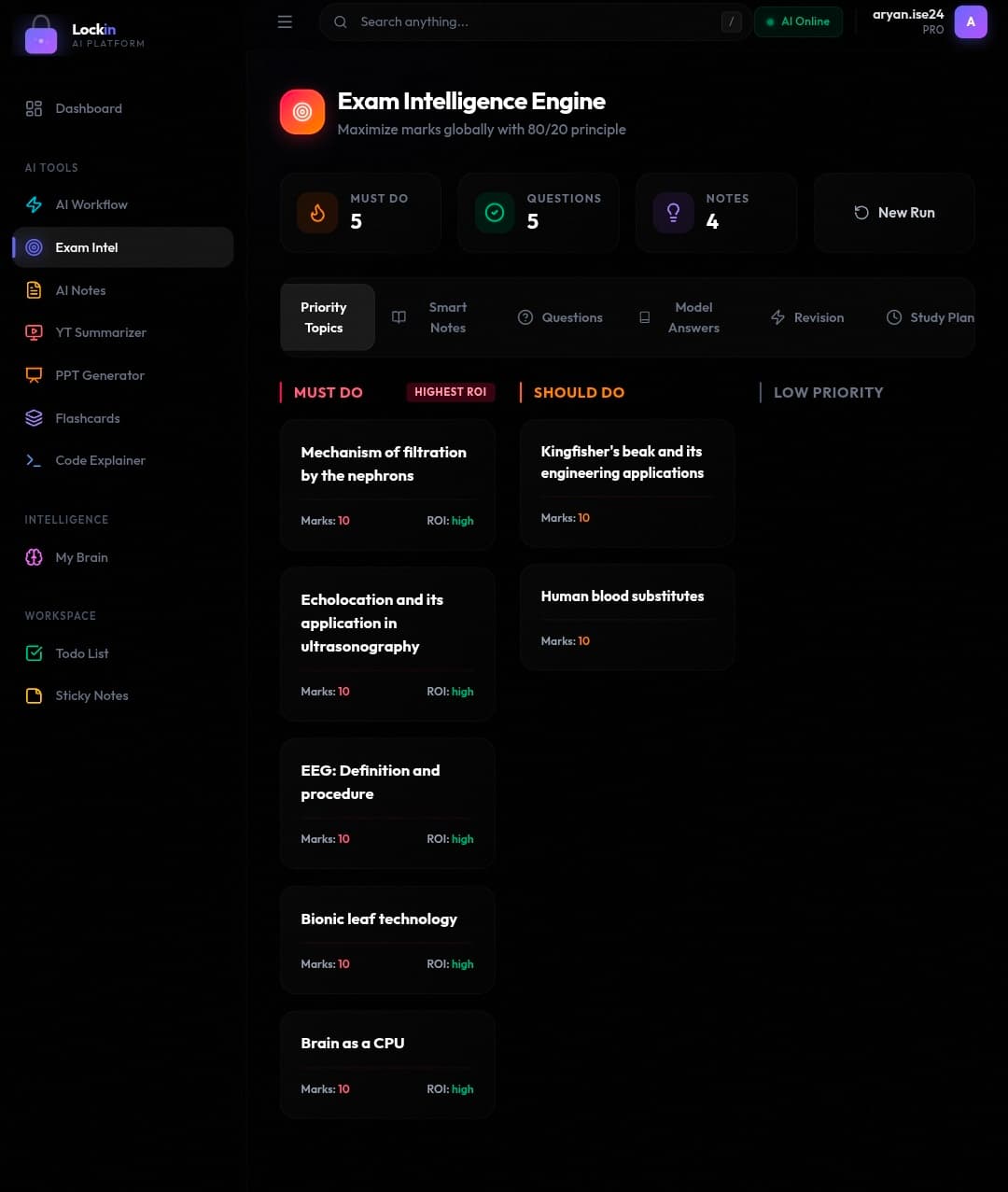
Task: Select the AI Notes document icon
Action: pyautogui.click(x=34, y=290)
